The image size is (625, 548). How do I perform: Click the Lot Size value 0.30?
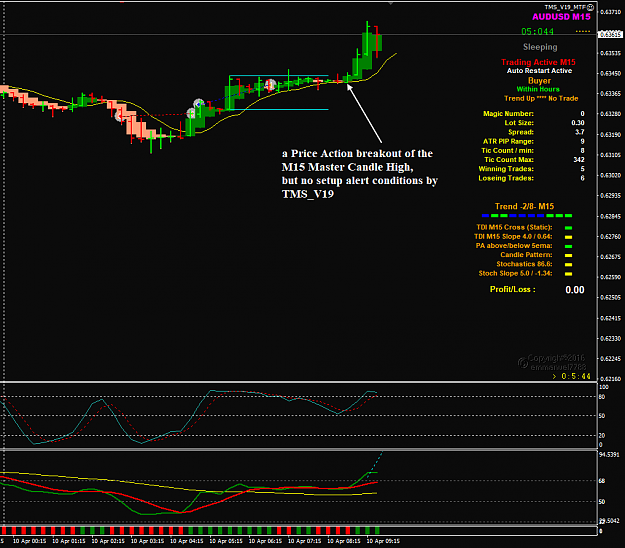[578, 123]
